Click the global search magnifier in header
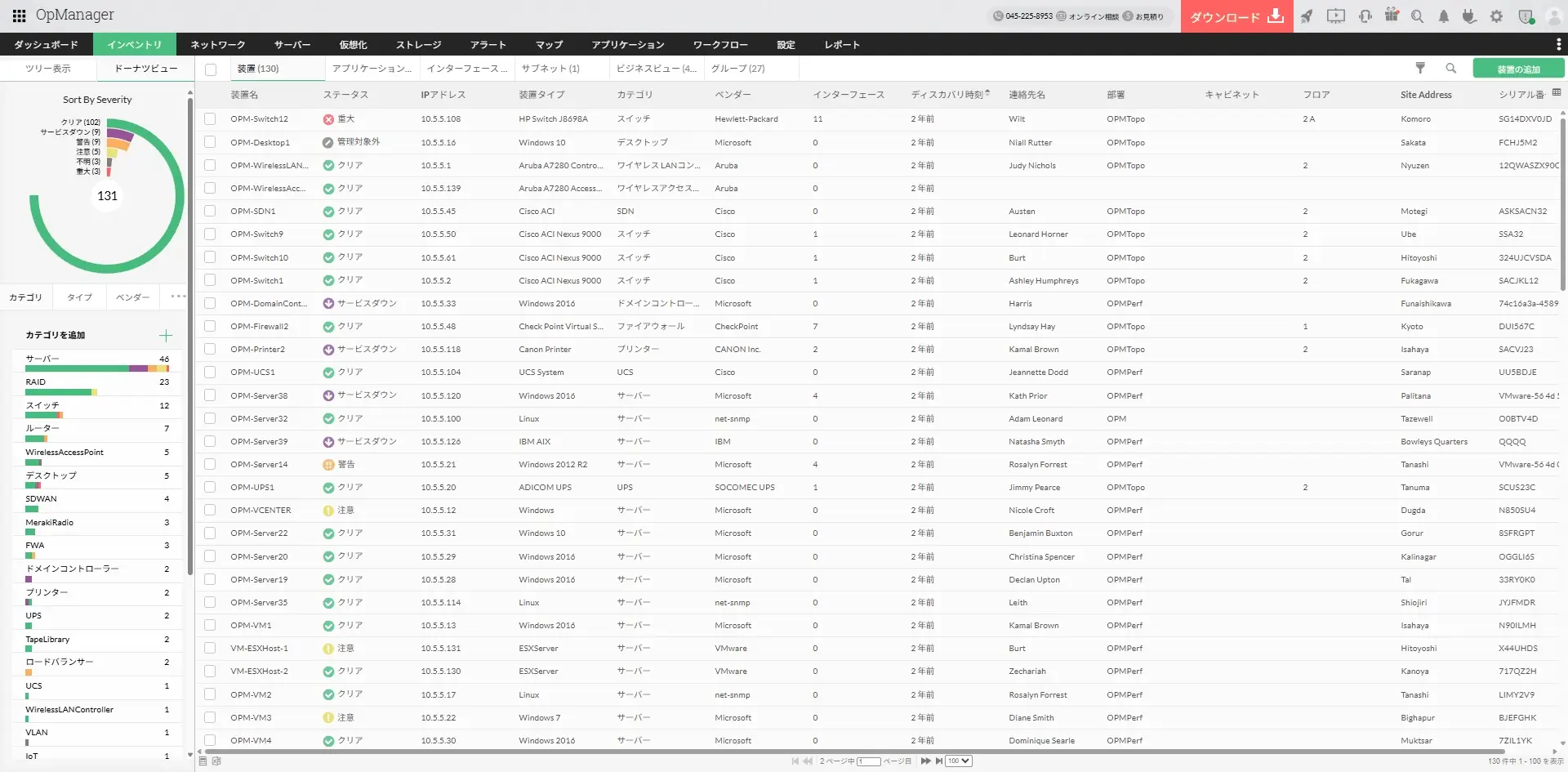This screenshot has height=772, width=1568. click(x=1418, y=16)
